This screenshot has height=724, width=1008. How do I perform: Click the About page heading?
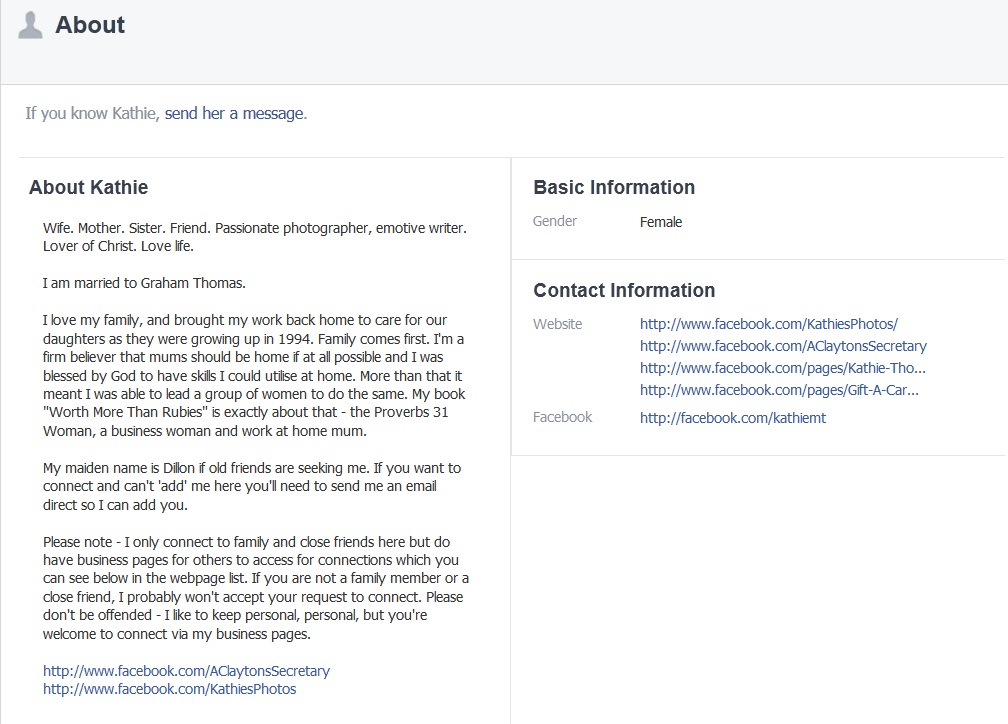point(90,25)
